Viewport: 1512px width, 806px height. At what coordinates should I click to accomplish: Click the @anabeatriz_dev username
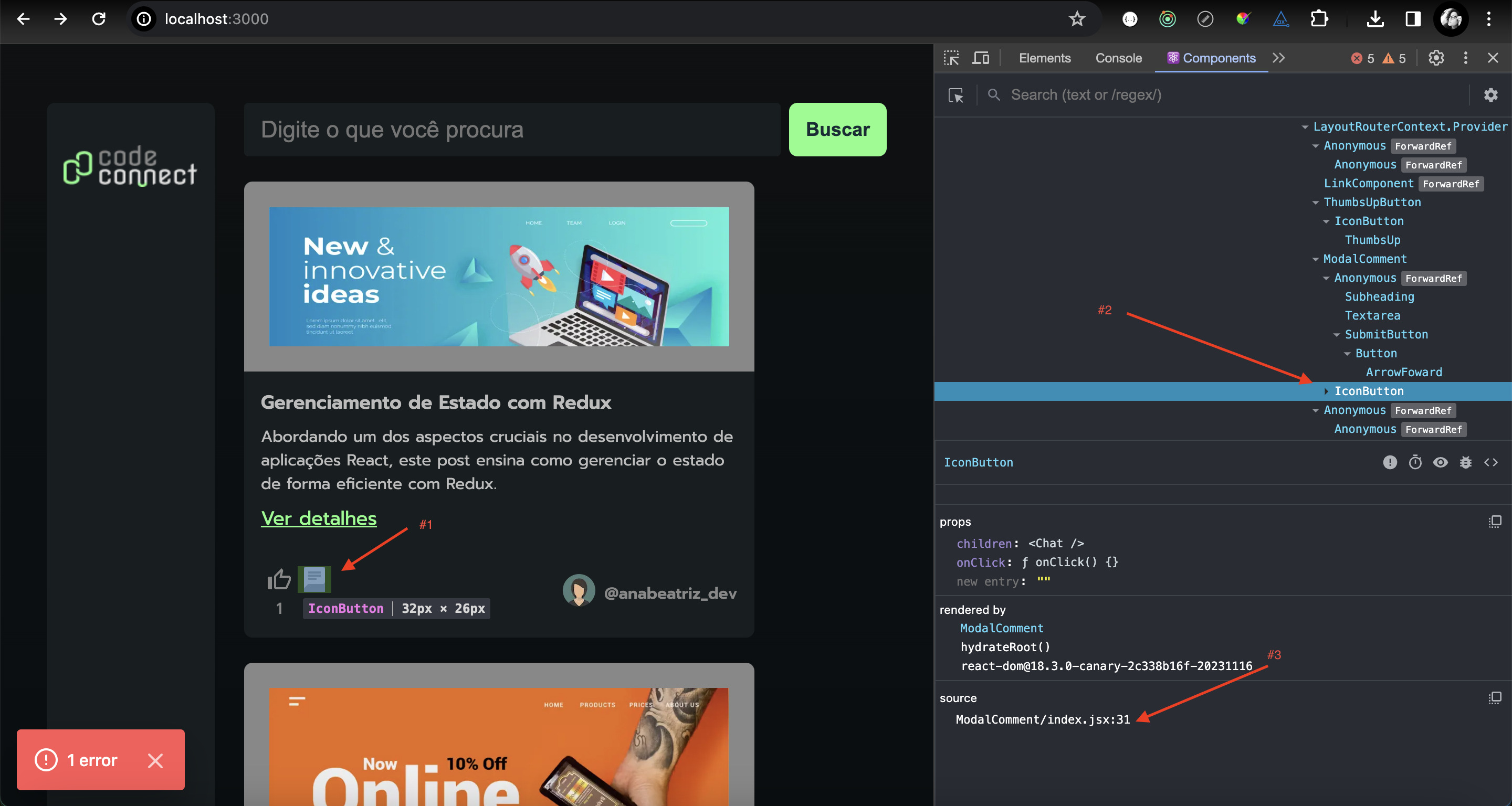click(670, 593)
